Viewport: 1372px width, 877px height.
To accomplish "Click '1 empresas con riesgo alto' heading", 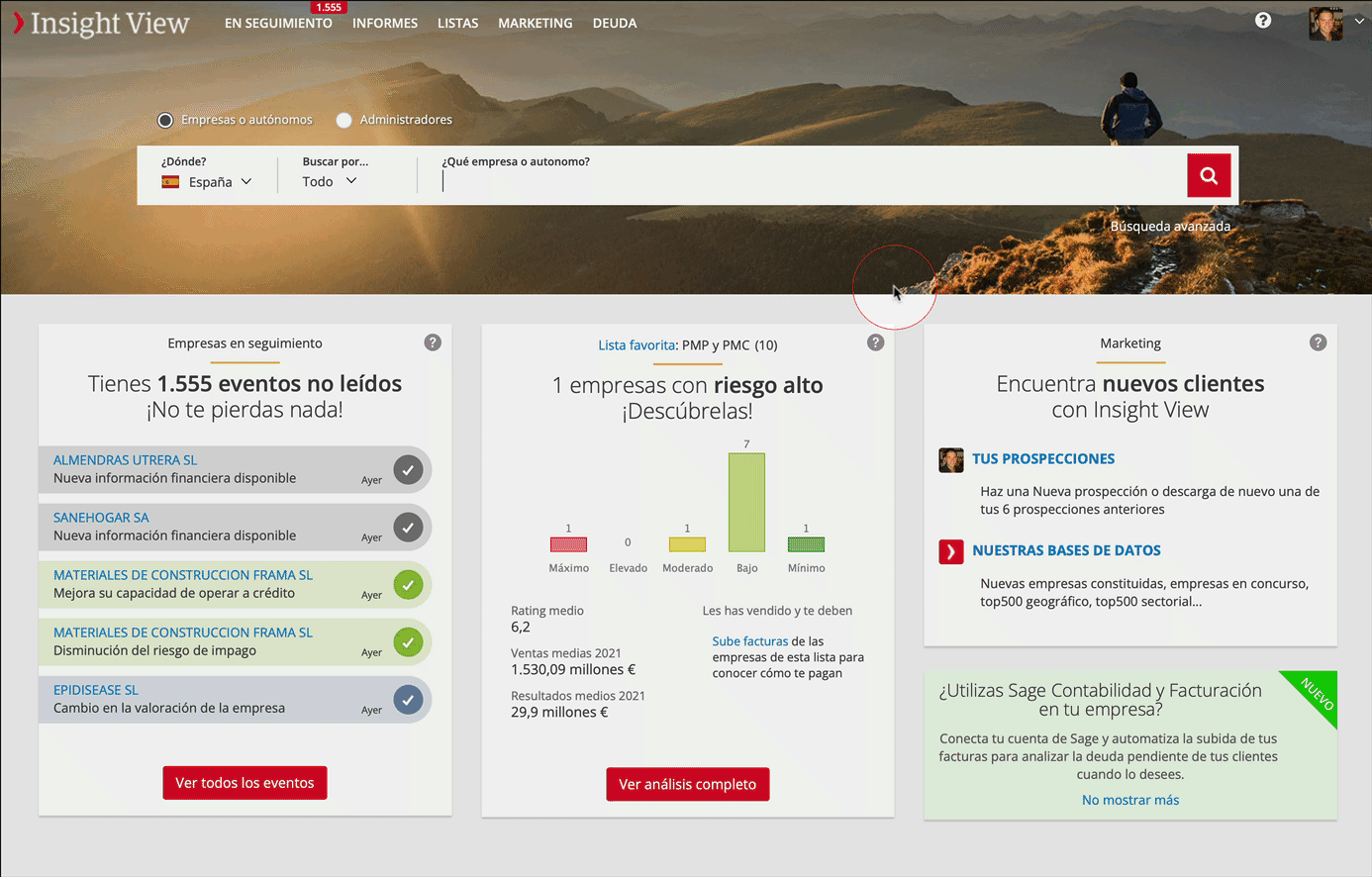I will coord(688,386).
